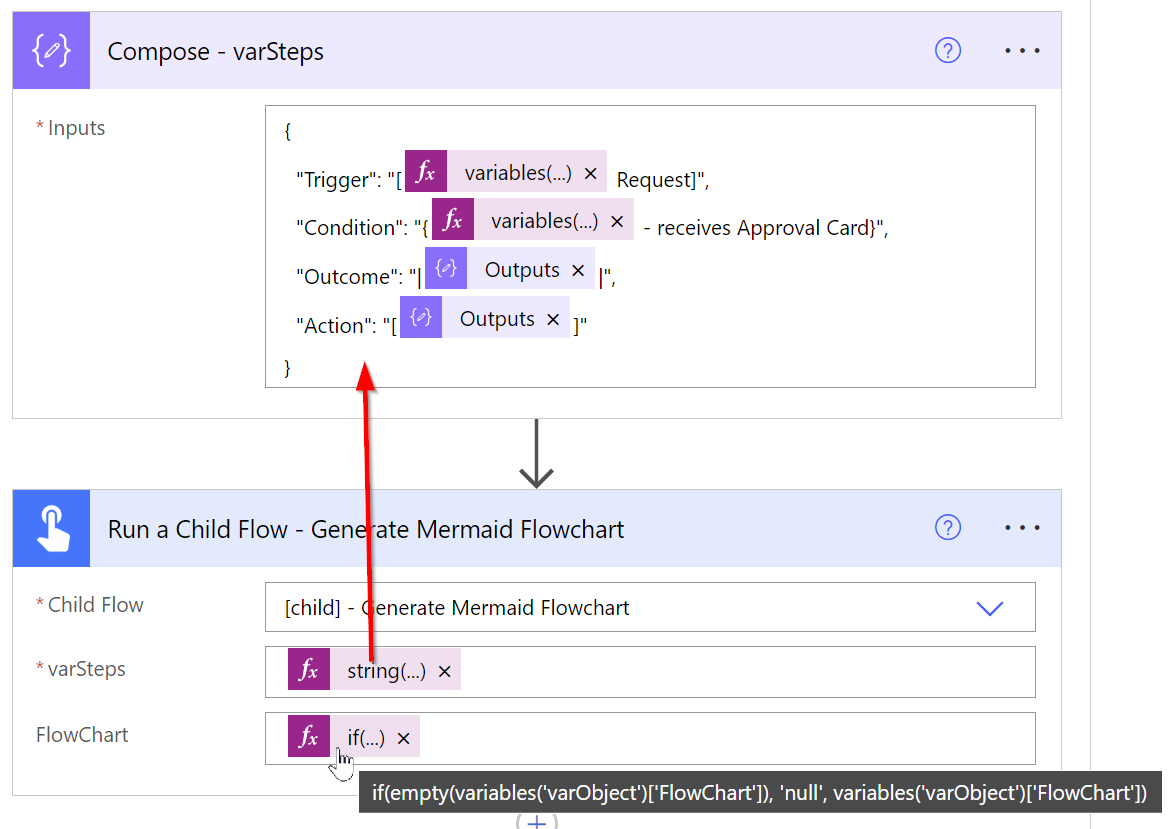
Task: Click the Run a Child Flow action icon
Action: pyautogui.click(x=51, y=528)
